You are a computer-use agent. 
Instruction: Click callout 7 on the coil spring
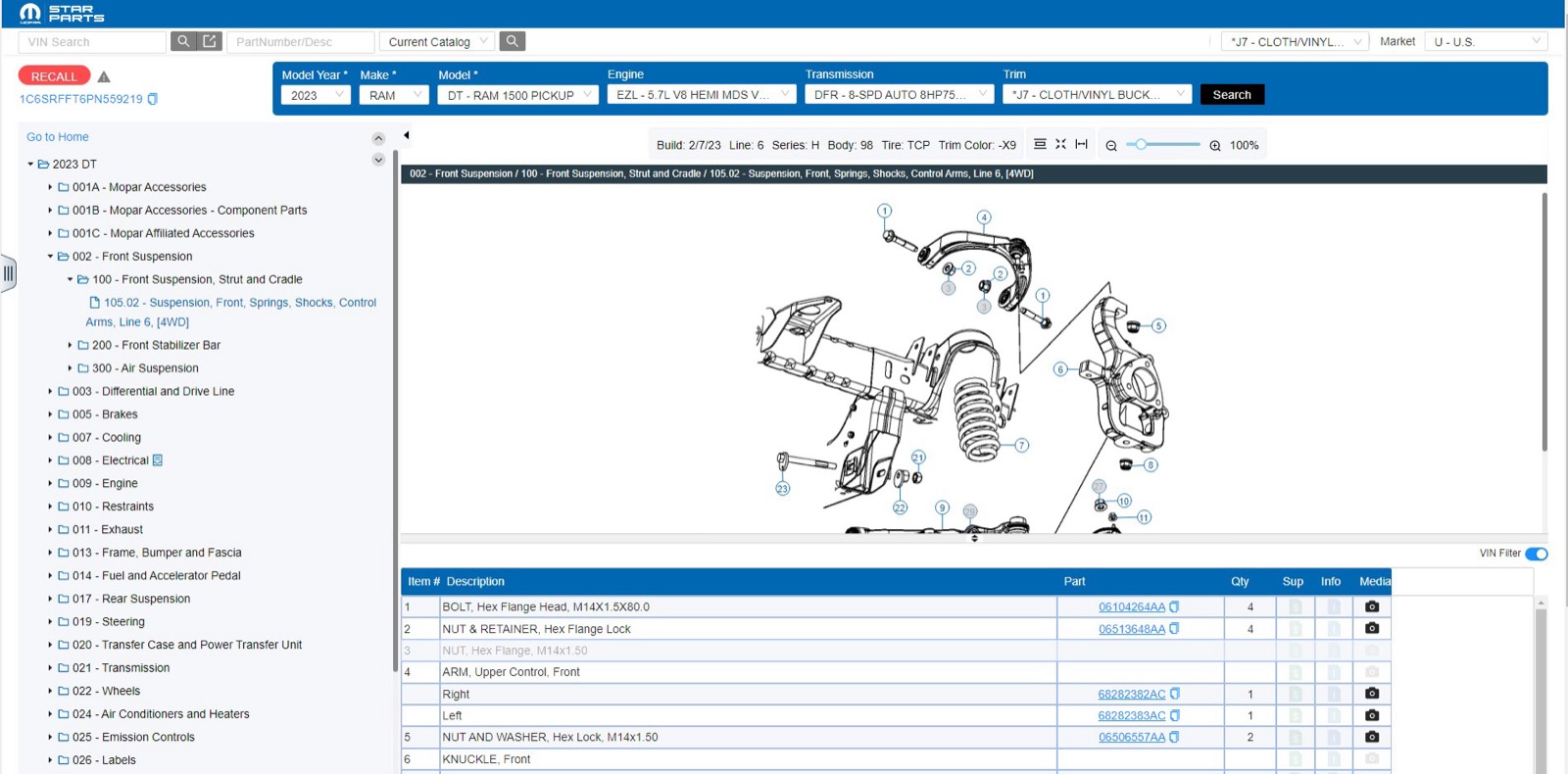(x=1022, y=445)
